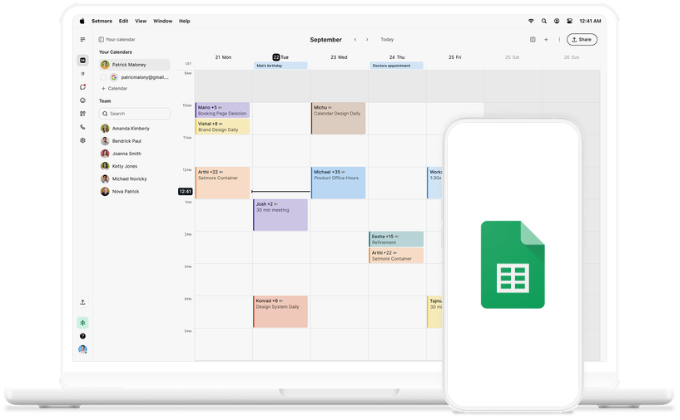Open the gift/apps icon in left rail
This screenshot has height=420, width=680.
[x=83, y=114]
